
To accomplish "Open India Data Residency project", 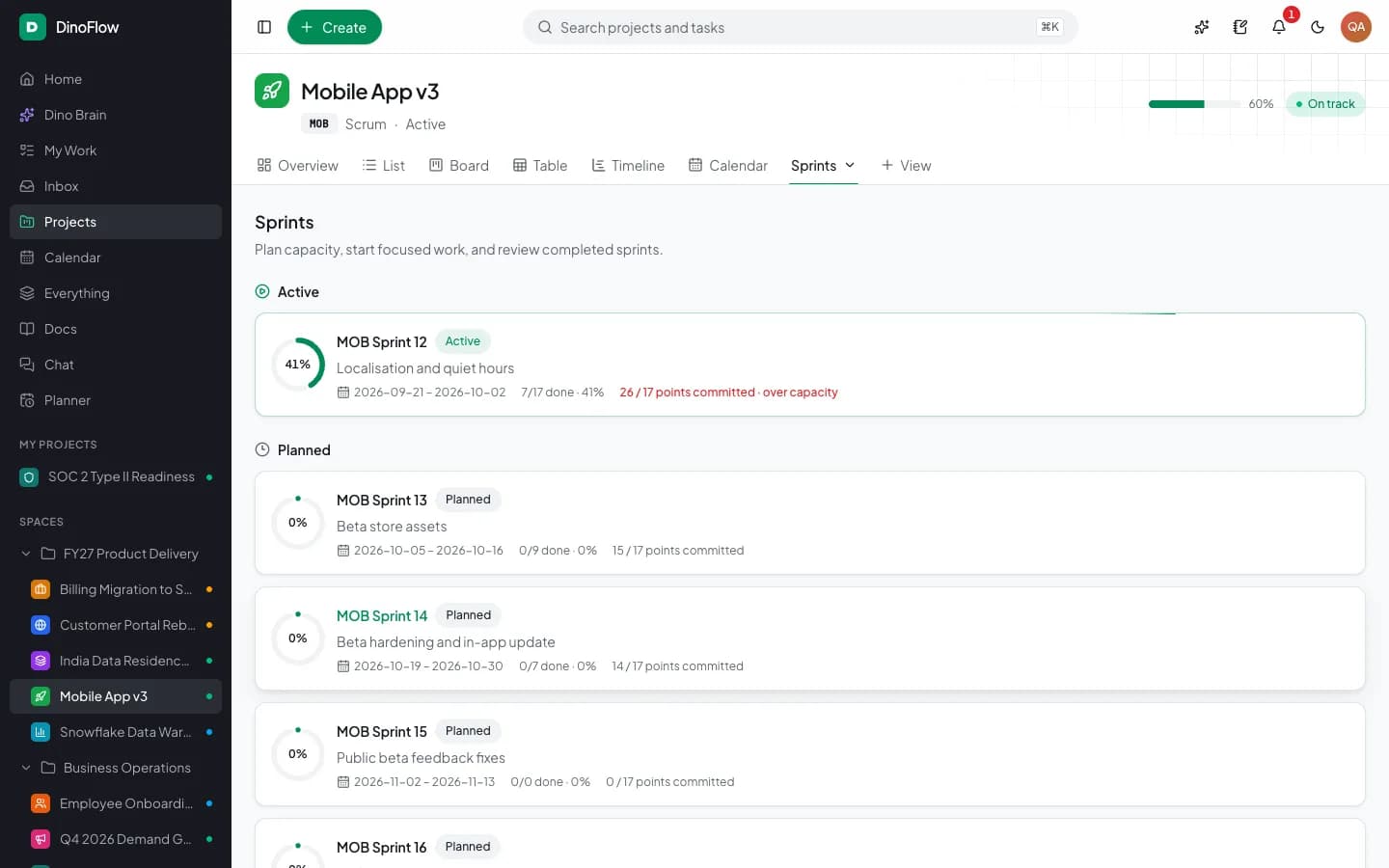I will (x=116, y=661).
